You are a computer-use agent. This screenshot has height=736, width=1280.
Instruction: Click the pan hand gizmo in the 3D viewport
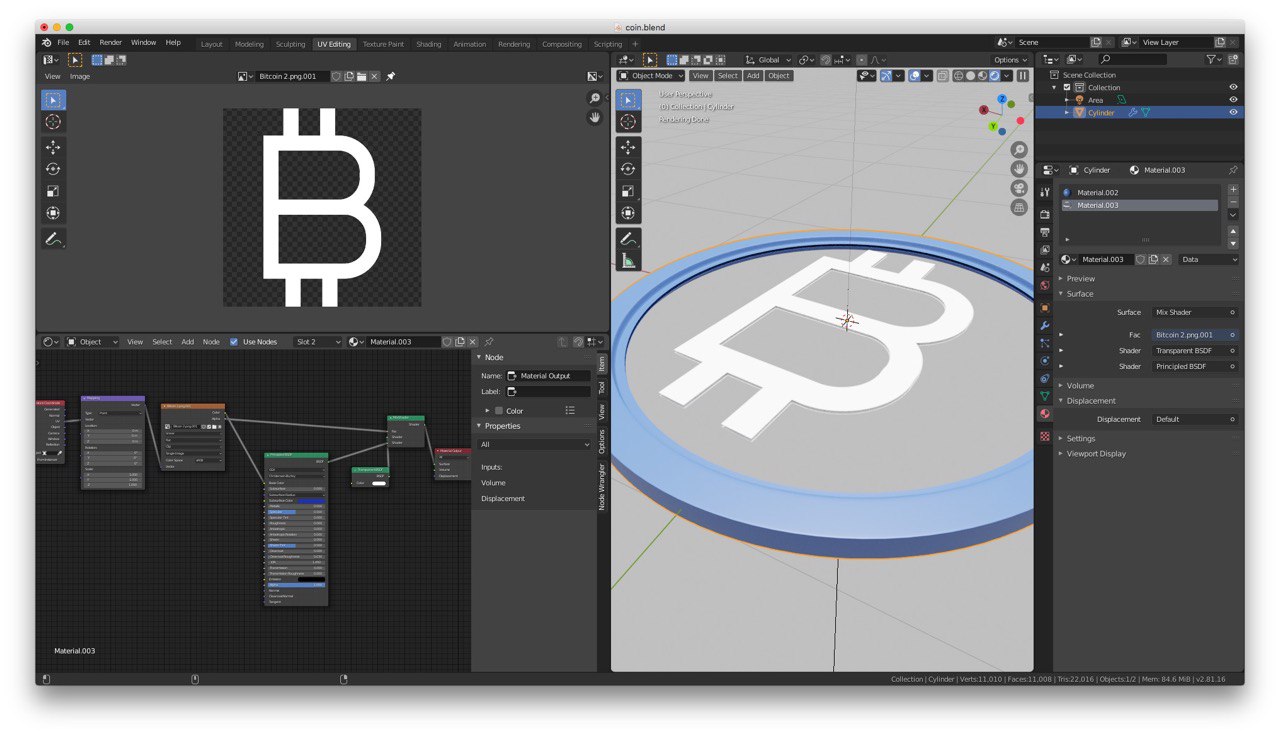1019,168
